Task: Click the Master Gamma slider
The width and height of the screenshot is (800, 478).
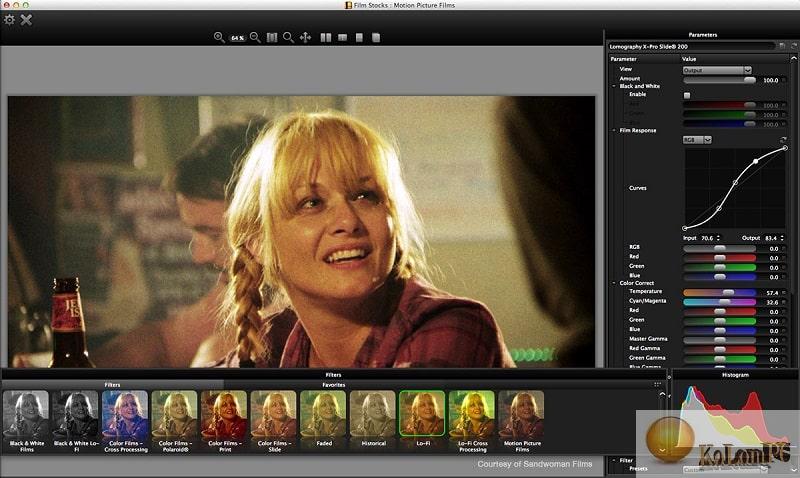Action: (x=719, y=340)
